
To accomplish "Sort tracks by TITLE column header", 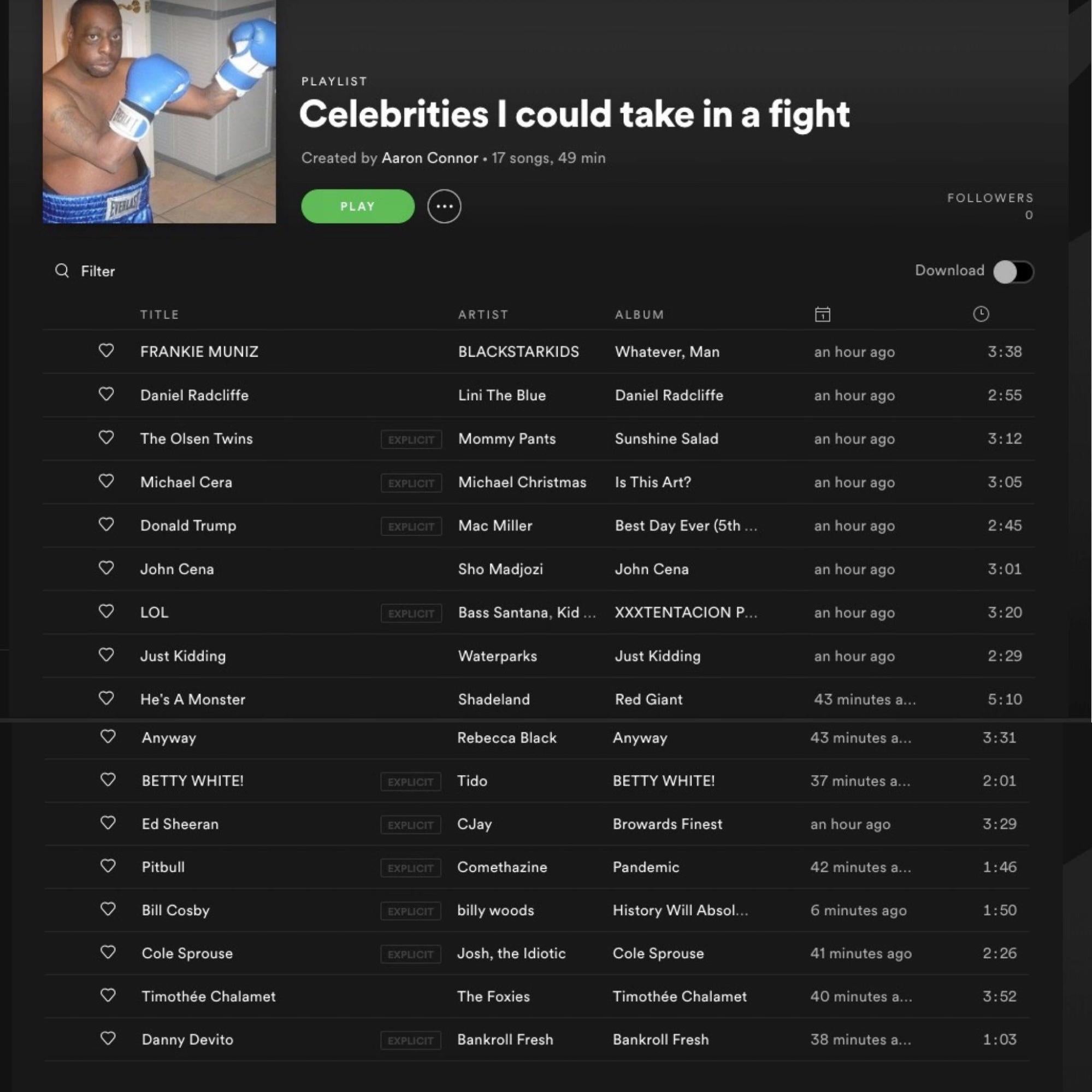I will [x=160, y=315].
